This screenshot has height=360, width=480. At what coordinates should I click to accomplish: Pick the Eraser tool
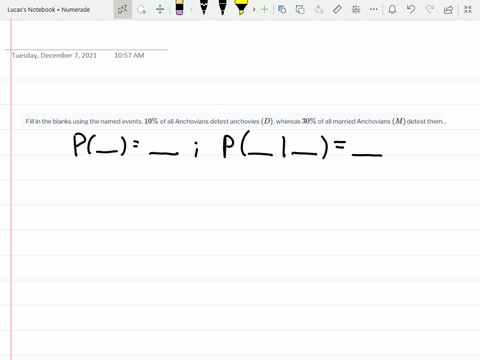179,8
